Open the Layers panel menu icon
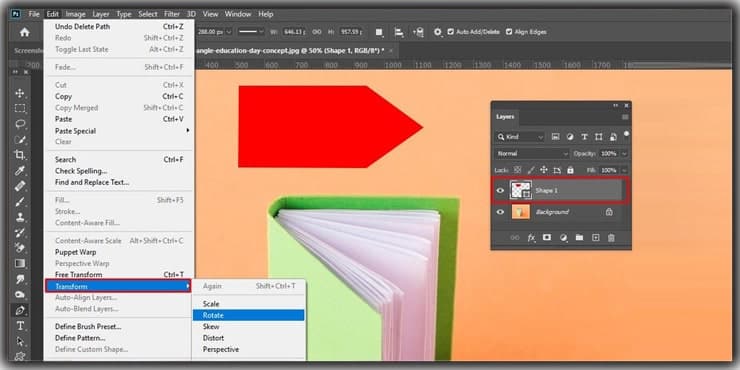740x370 pixels. (x=625, y=117)
